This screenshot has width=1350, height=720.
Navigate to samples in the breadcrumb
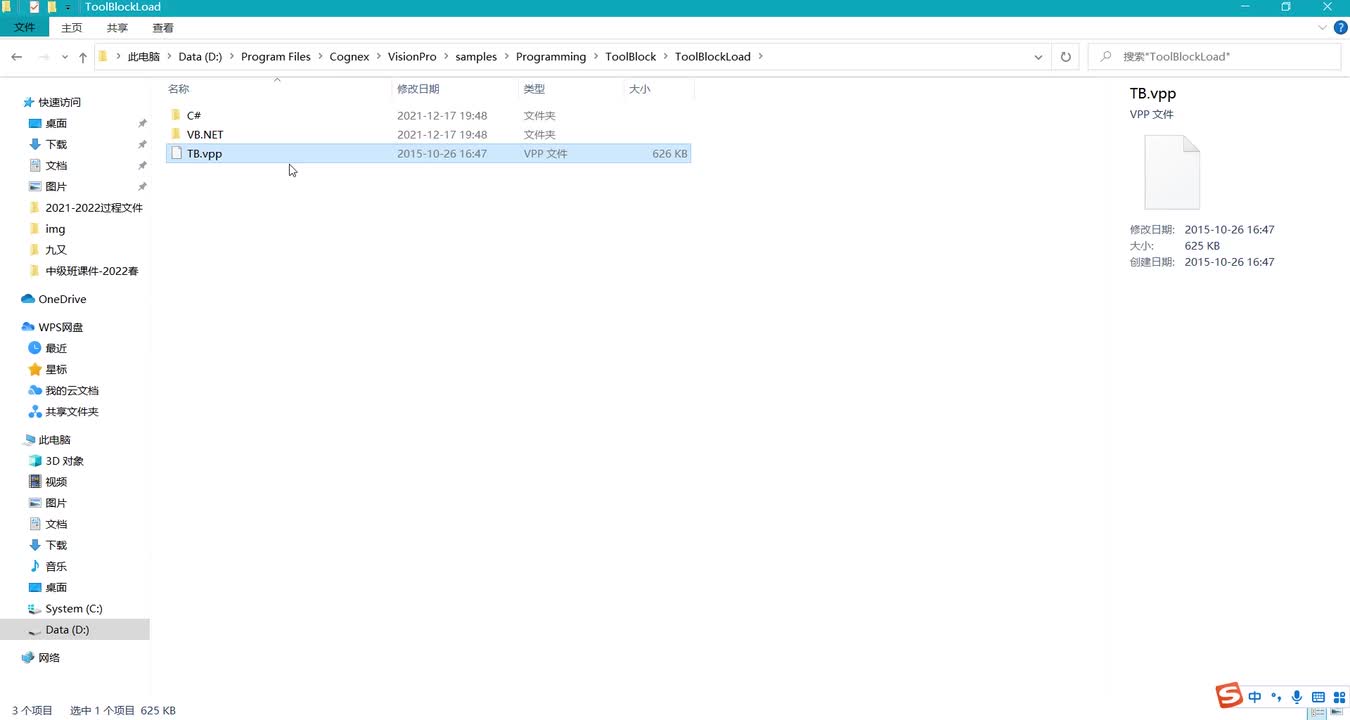[476, 57]
